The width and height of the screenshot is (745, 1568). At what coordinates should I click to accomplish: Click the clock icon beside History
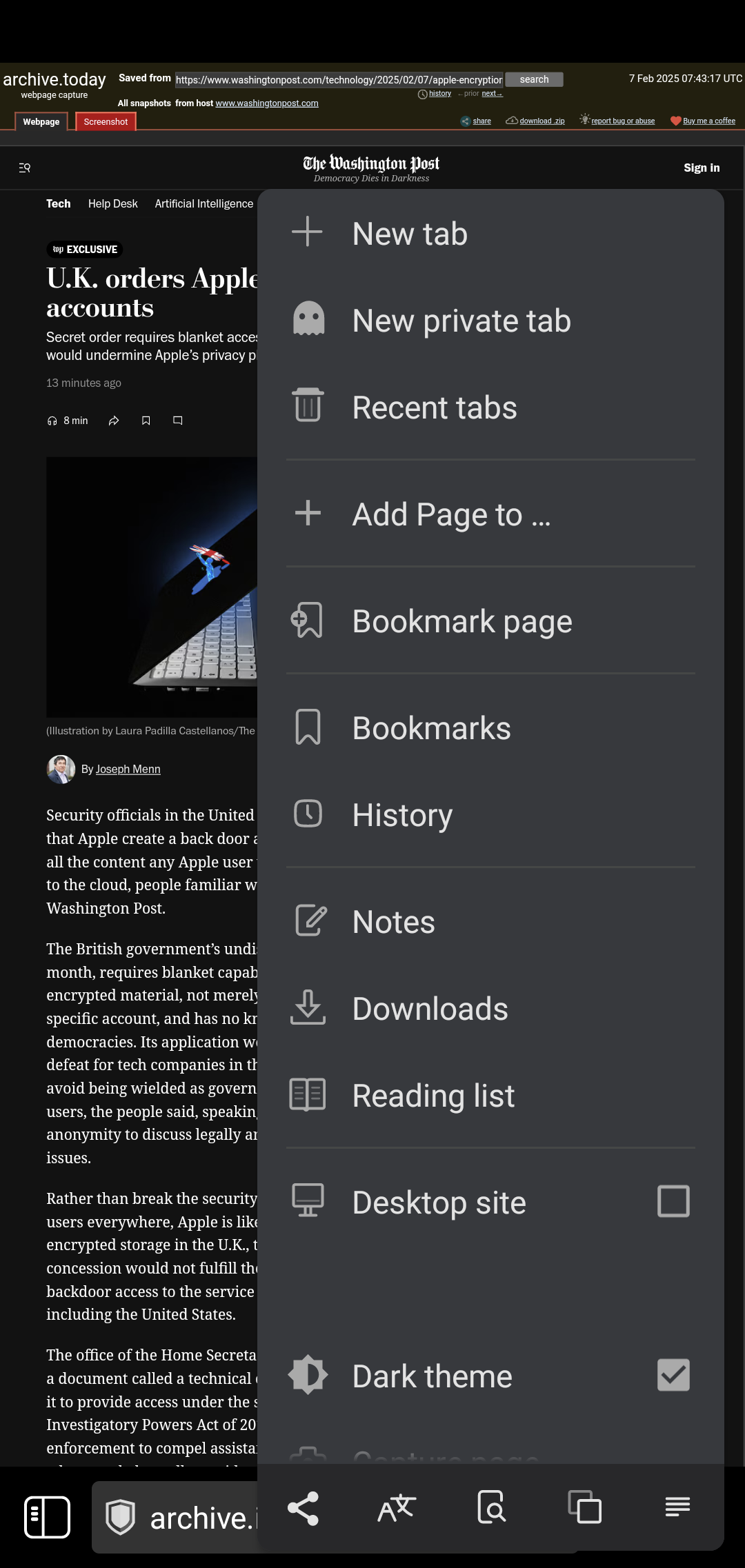click(x=308, y=813)
